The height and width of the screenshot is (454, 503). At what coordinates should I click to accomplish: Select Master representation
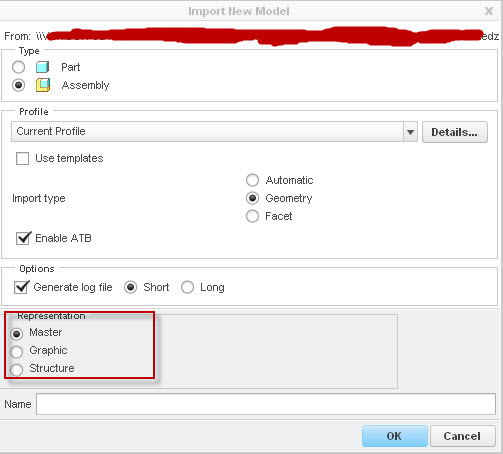16,333
